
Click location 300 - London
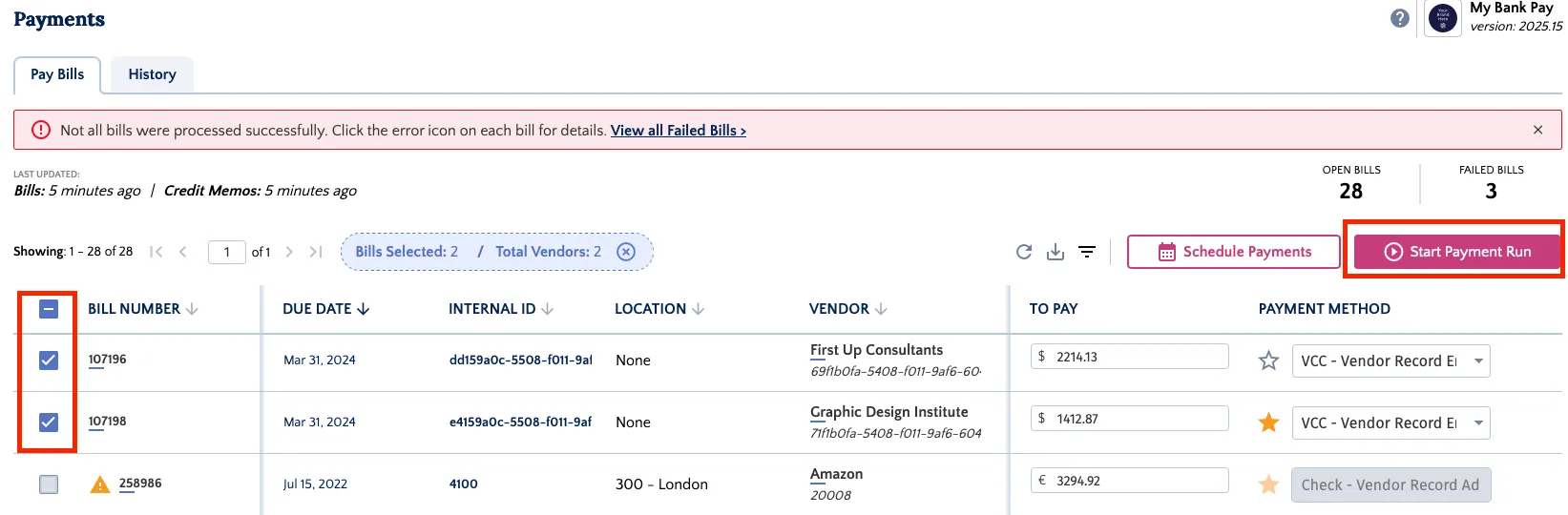pyautogui.click(x=661, y=484)
